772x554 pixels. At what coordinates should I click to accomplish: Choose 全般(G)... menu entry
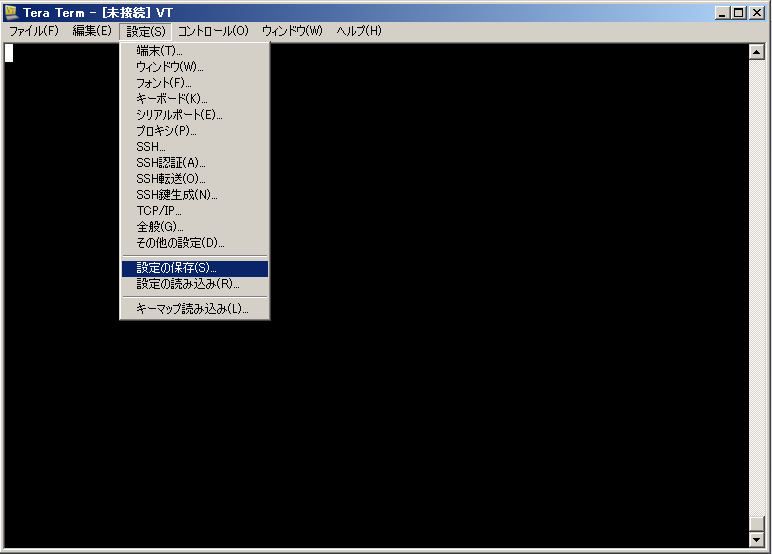coord(195,227)
